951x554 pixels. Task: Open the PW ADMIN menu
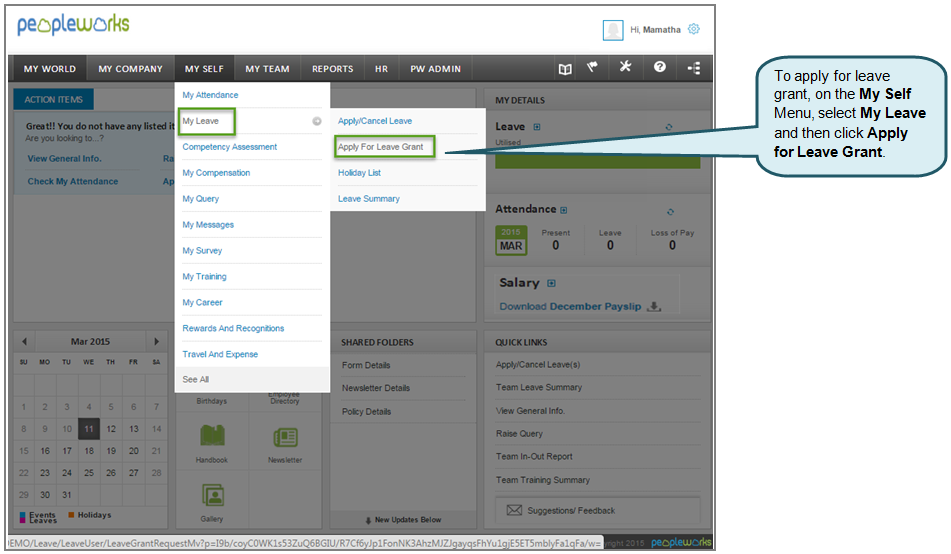pyautogui.click(x=435, y=69)
